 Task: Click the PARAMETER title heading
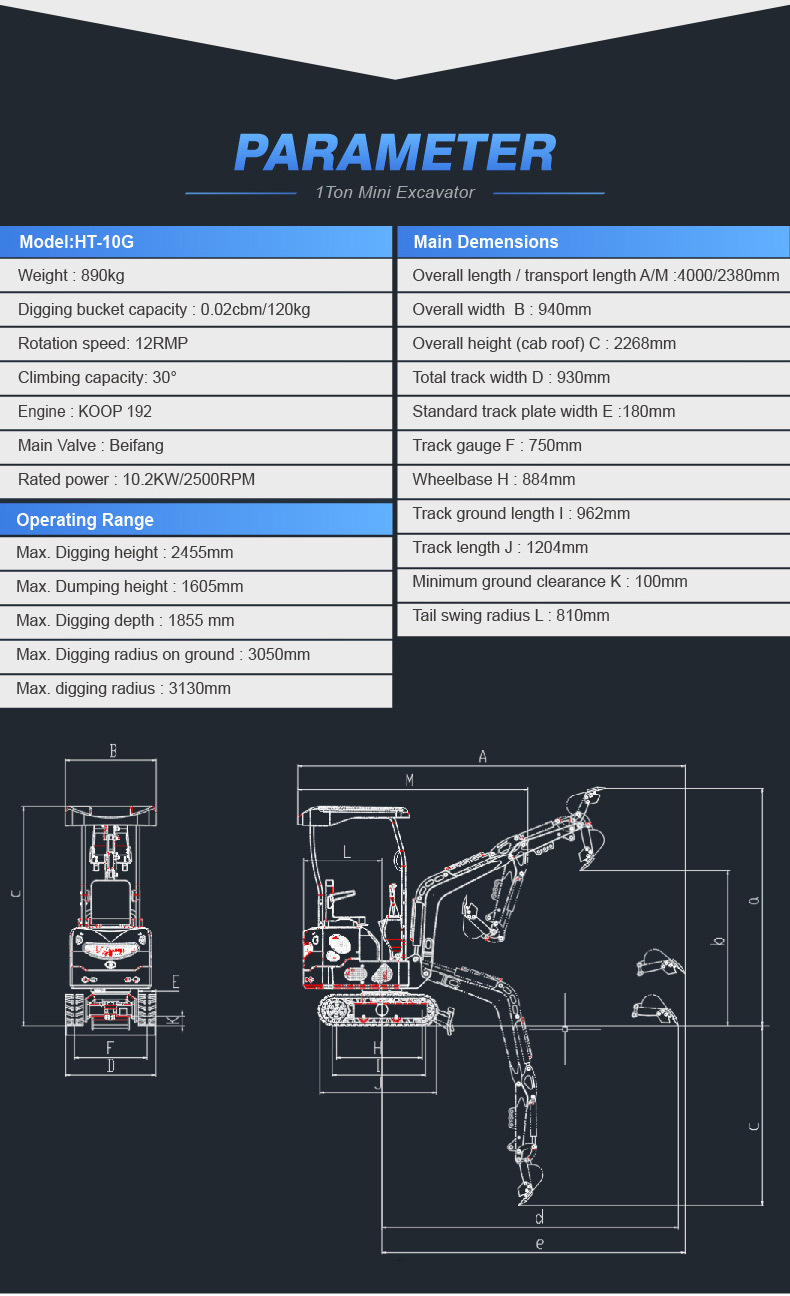click(x=394, y=153)
